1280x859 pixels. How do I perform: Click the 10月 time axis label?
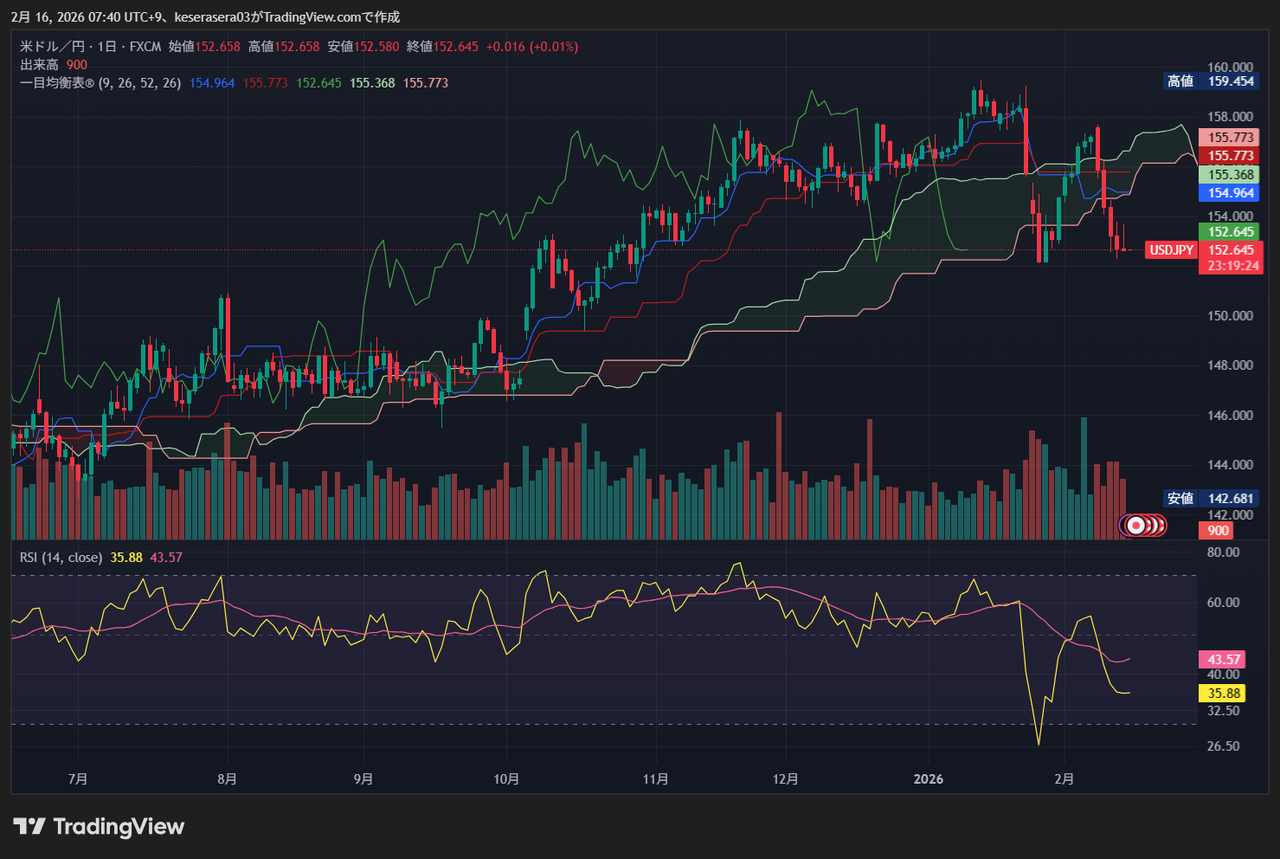(x=507, y=779)
